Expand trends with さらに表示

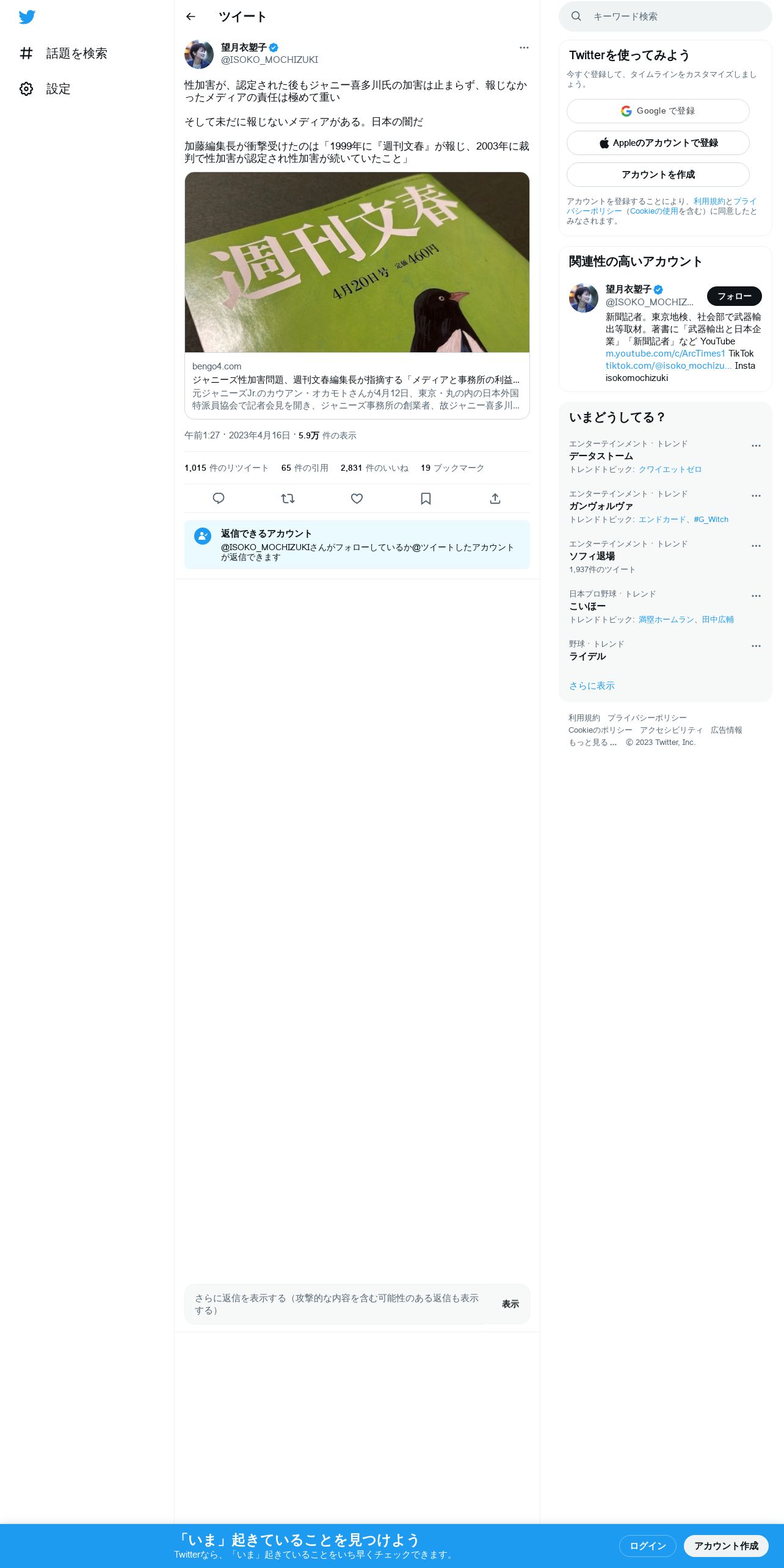coord(592,686)
